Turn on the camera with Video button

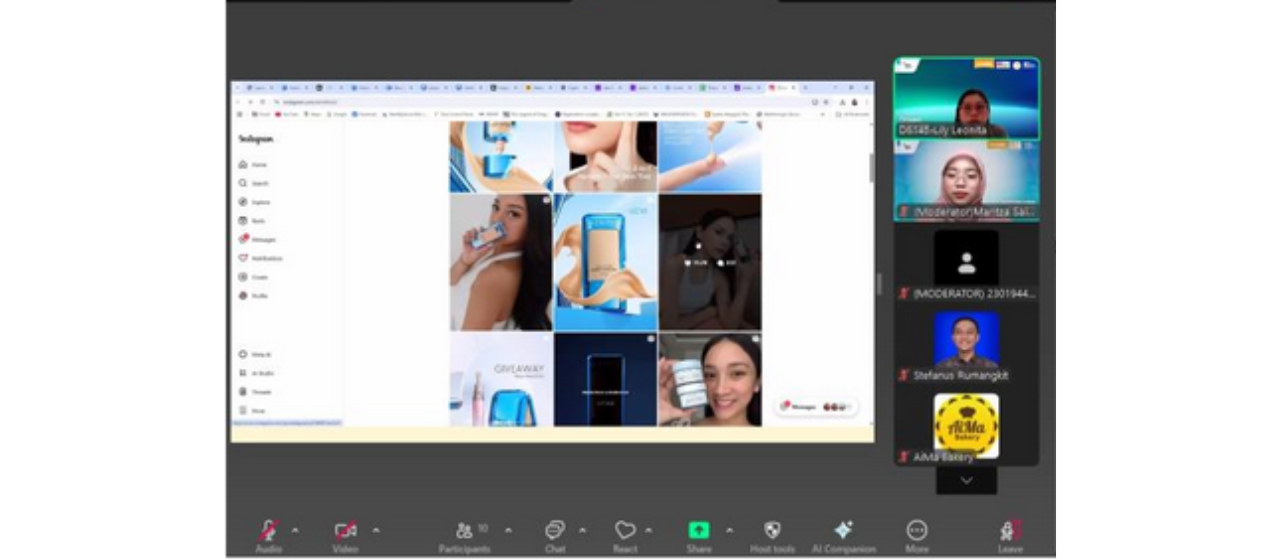[x=345, y=531]
